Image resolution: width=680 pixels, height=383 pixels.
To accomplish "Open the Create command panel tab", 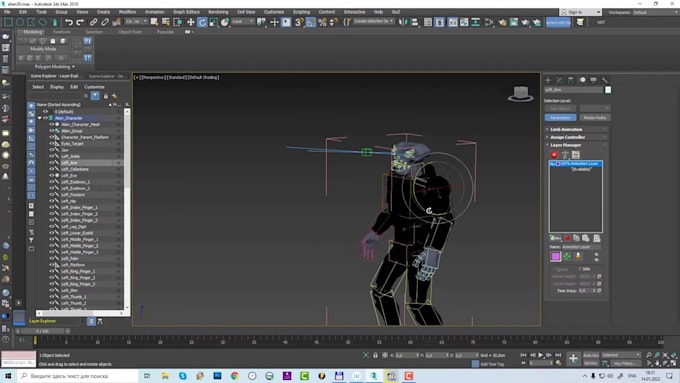I will click(548, 80).
